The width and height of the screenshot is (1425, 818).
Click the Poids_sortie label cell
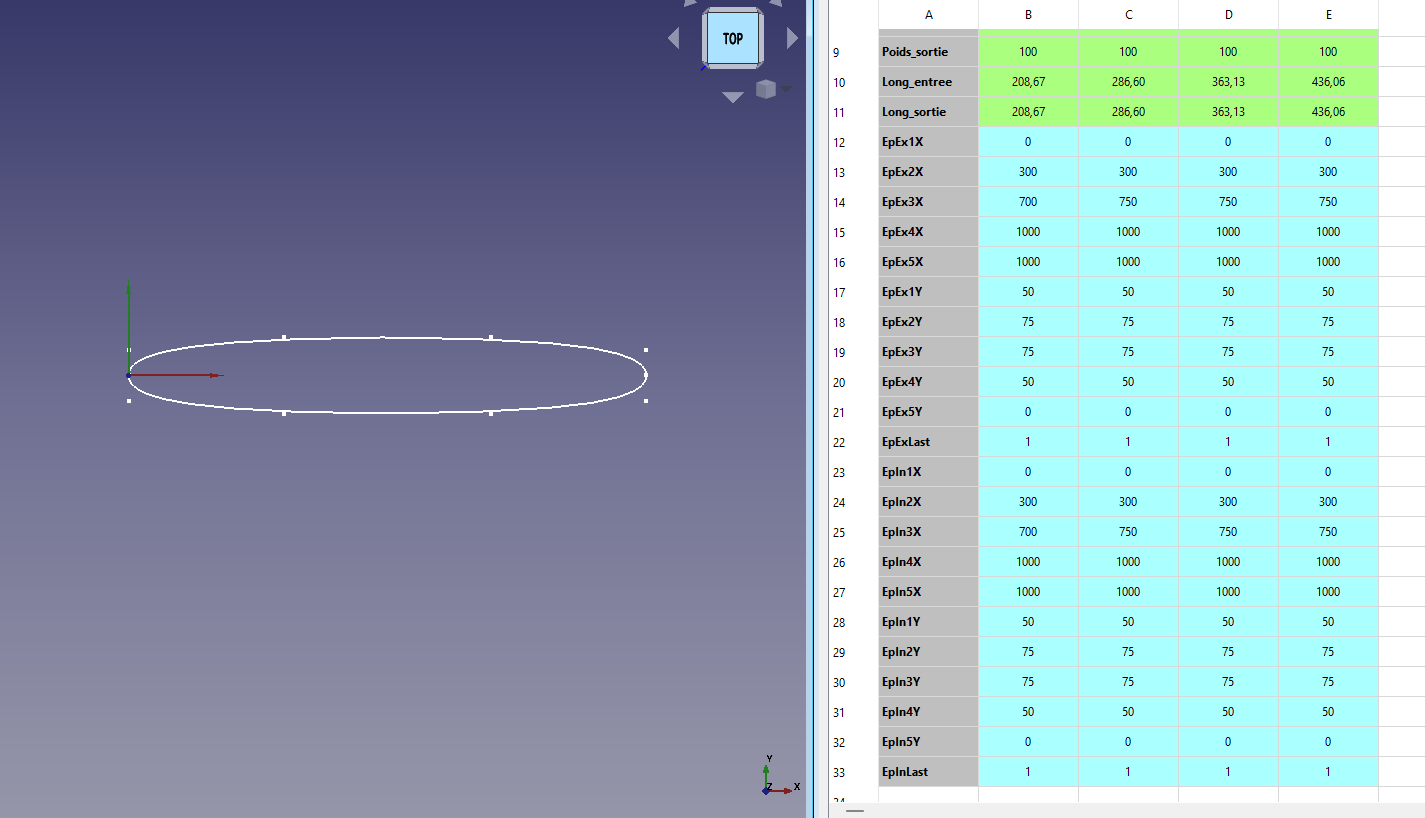pyautogui.click(x=928, y=52)
